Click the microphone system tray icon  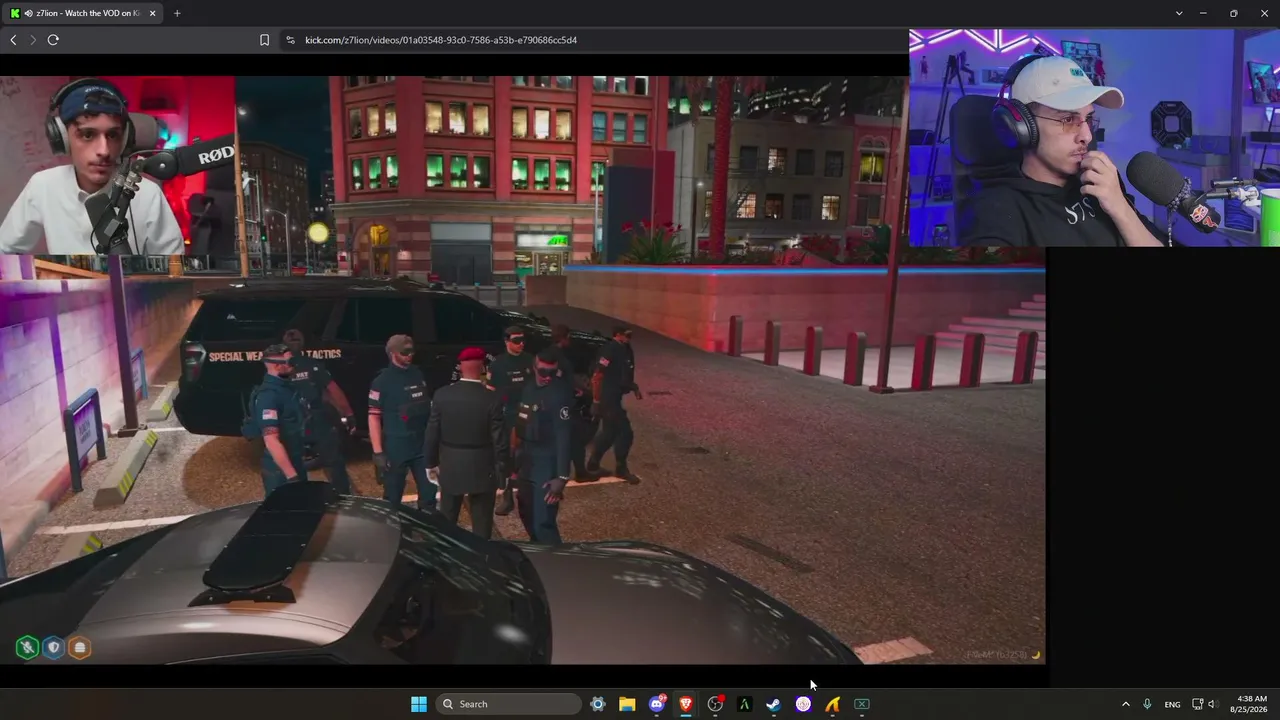click(x=1147, y=704)
